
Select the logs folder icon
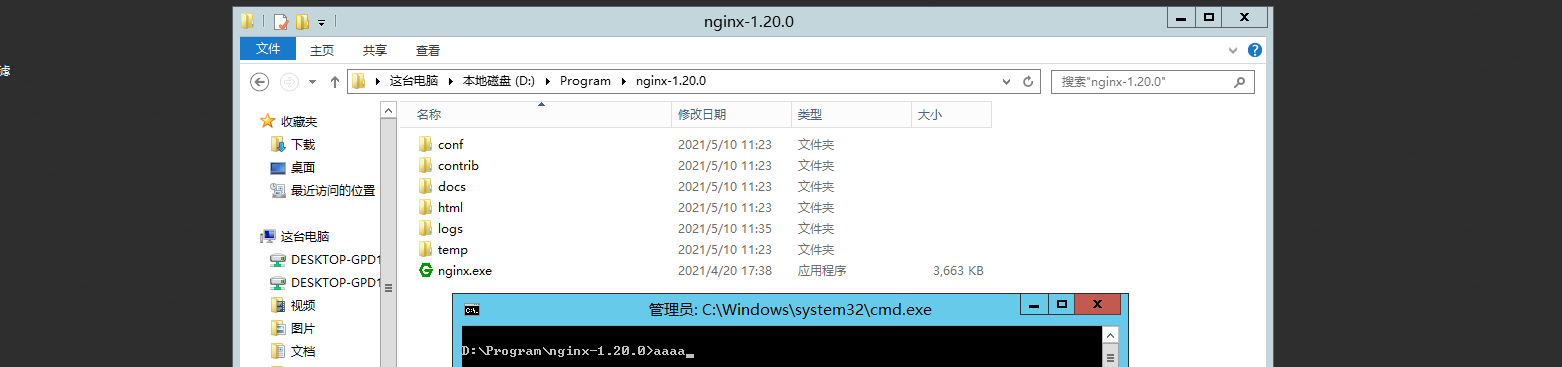click(x=425, y=228)
